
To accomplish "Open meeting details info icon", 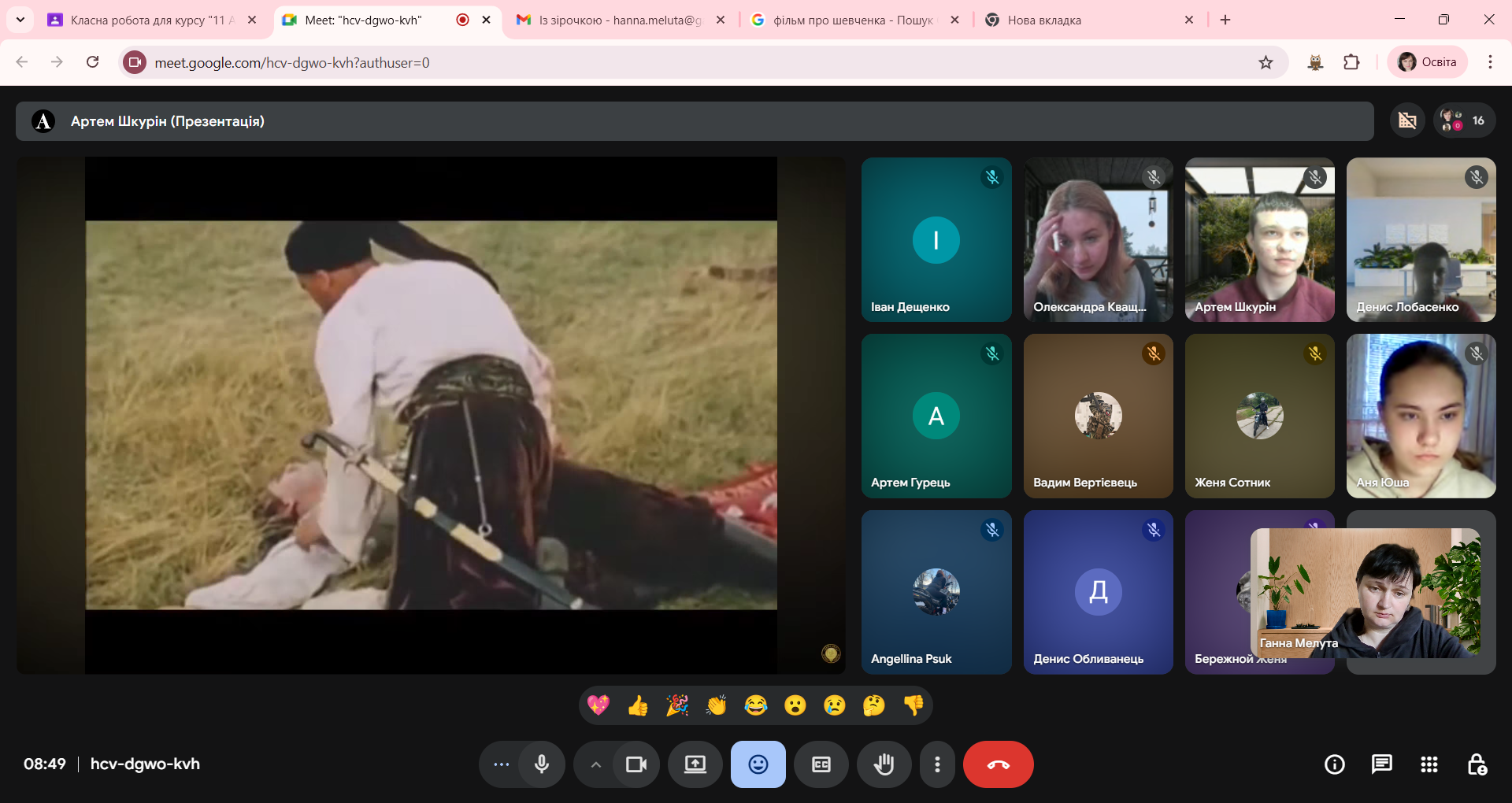I will click(x=1335, y=764).
